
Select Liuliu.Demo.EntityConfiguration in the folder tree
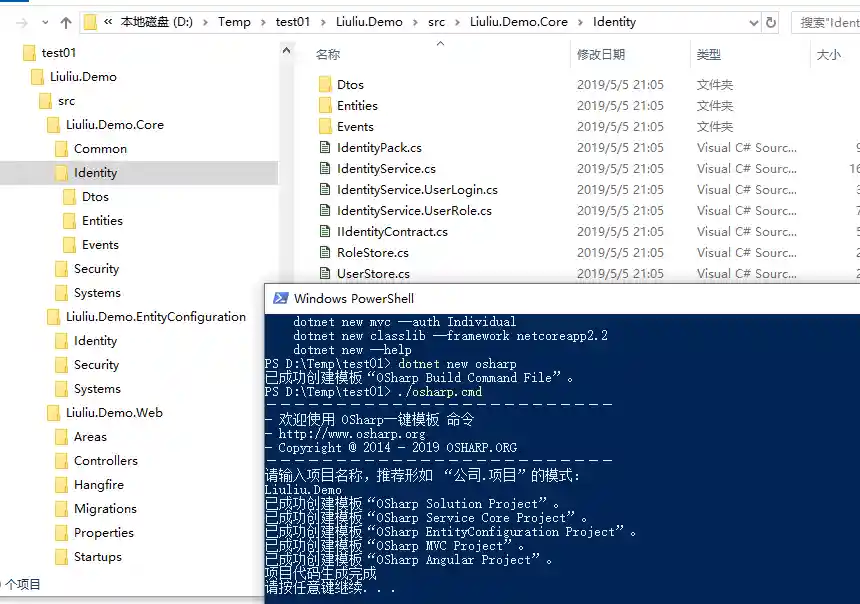[155, 317]
